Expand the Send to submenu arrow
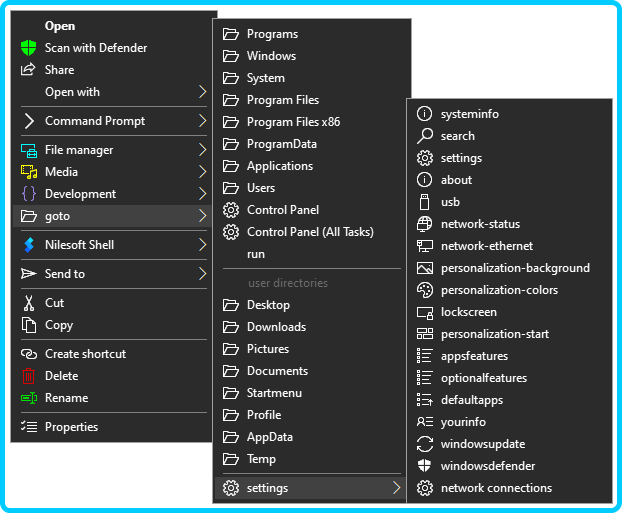622x513 pixels. [203, 274]
